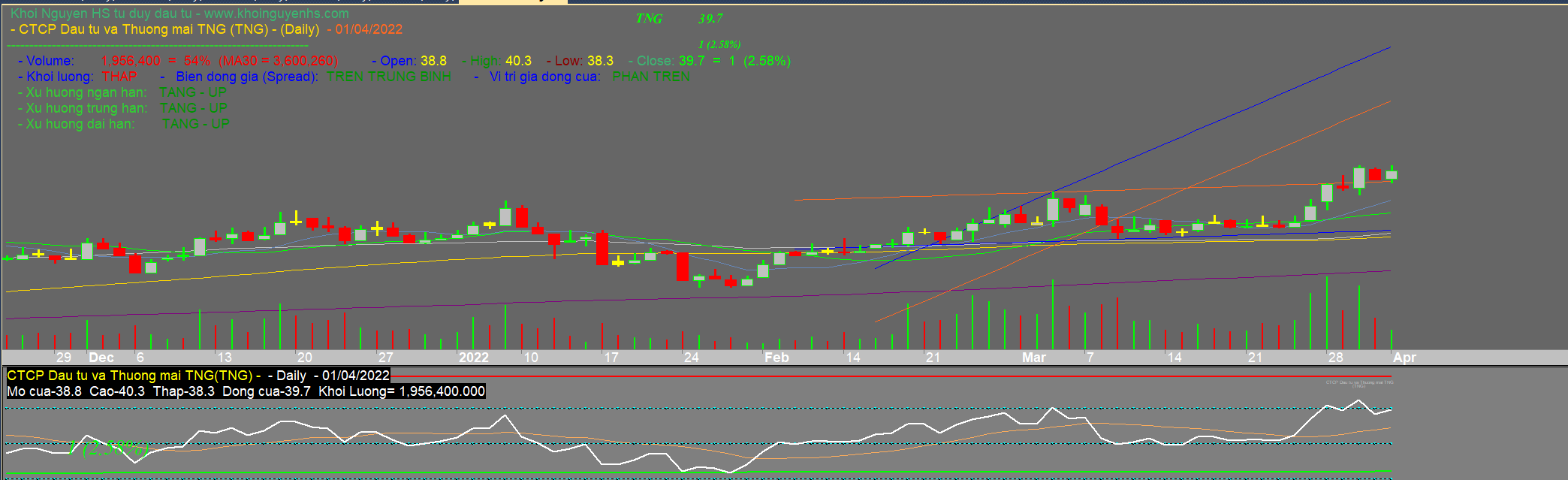Click the orange 01/04/2022 date in header

click(x=368, y=29)
